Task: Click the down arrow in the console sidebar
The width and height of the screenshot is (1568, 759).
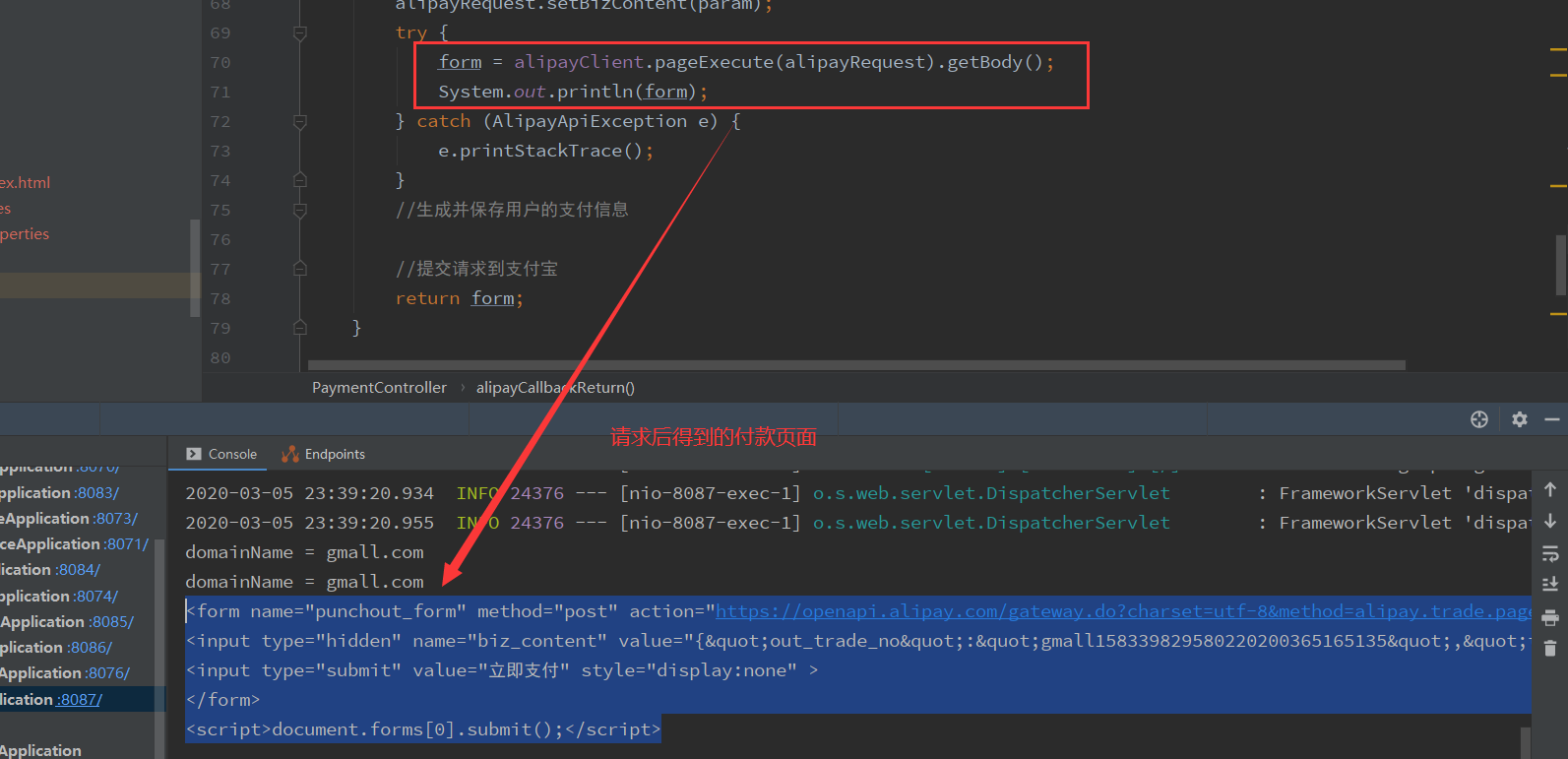Action: tap(1550, 521)
